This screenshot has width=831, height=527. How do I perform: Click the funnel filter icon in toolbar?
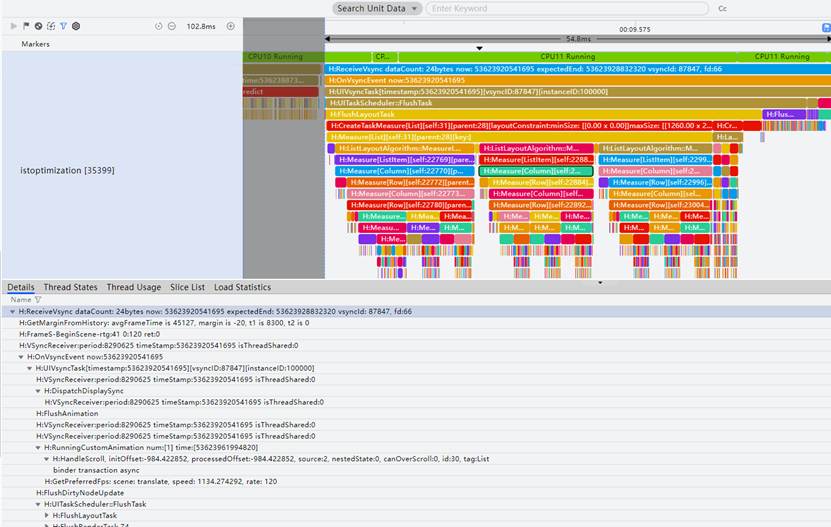[x=63, y=26]
